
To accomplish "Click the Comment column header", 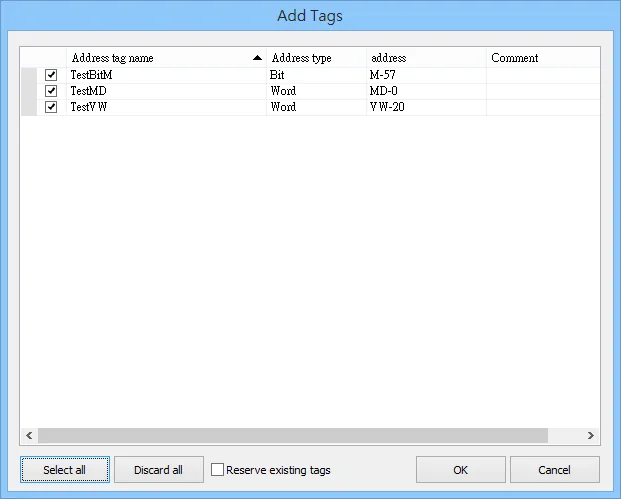I will pyautogui.click(x=543, y=58).
